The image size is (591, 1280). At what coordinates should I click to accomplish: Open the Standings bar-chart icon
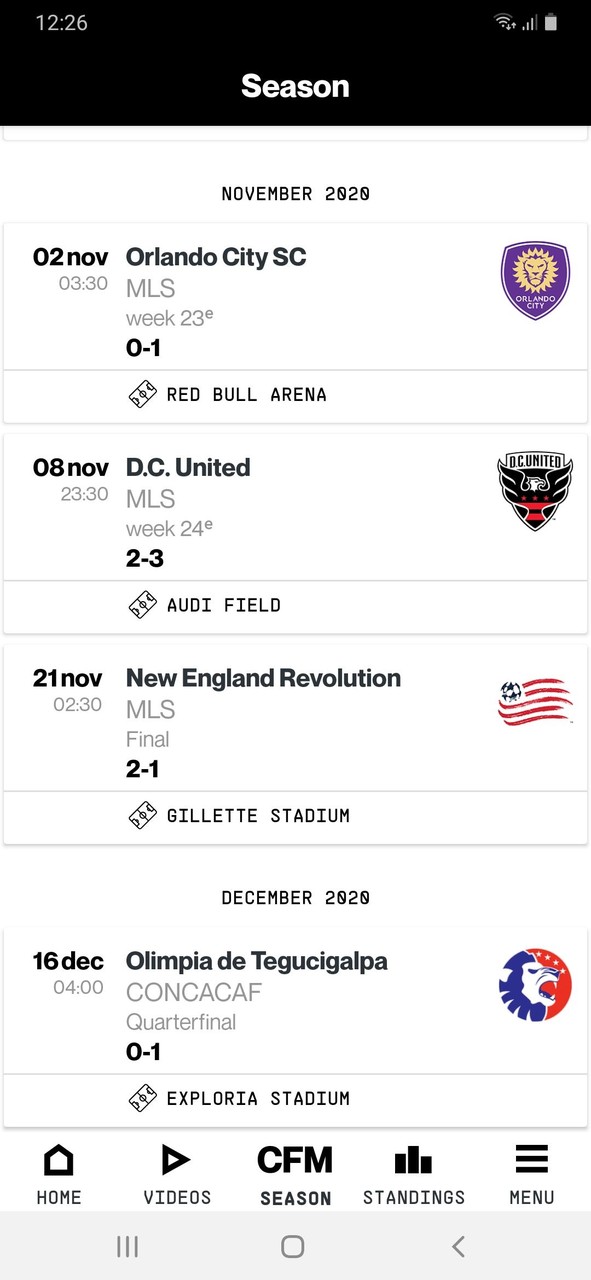[414, 1170]
